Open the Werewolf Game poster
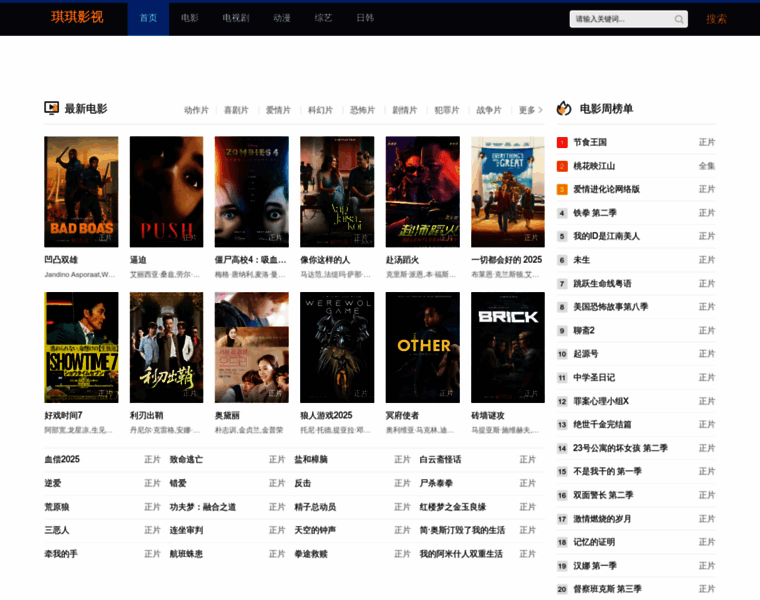The image size is (760, 600). (337, 347)
